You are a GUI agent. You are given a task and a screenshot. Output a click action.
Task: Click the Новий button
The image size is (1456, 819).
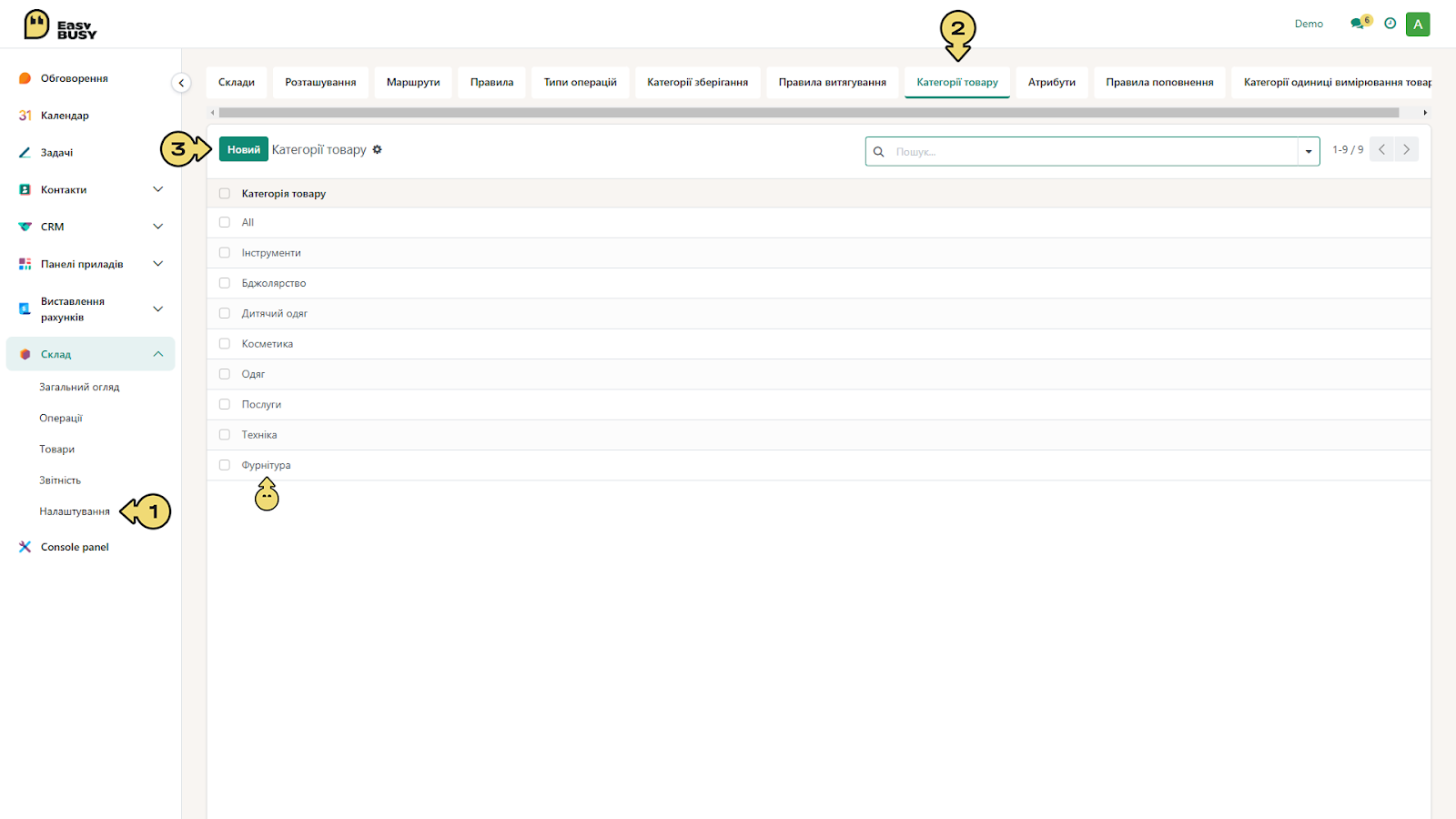click(244, 149)
